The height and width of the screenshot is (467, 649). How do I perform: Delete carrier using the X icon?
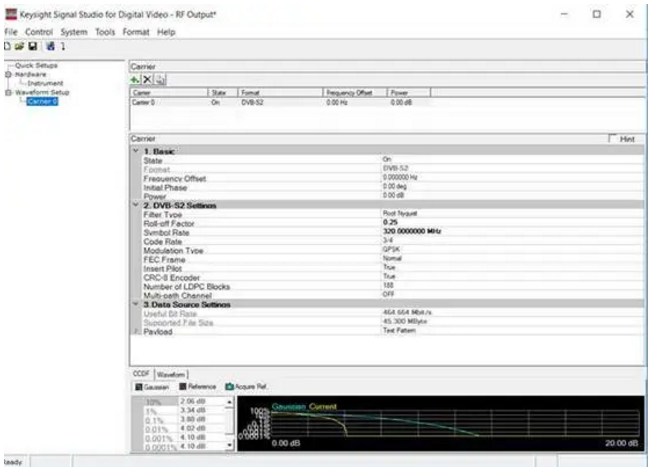(147, 79)
